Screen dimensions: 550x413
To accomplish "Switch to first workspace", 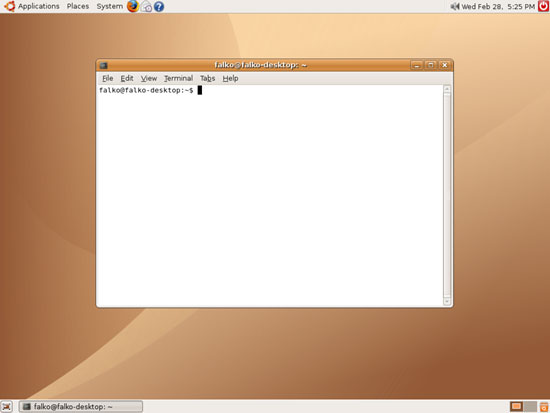I will click(516, 407).
